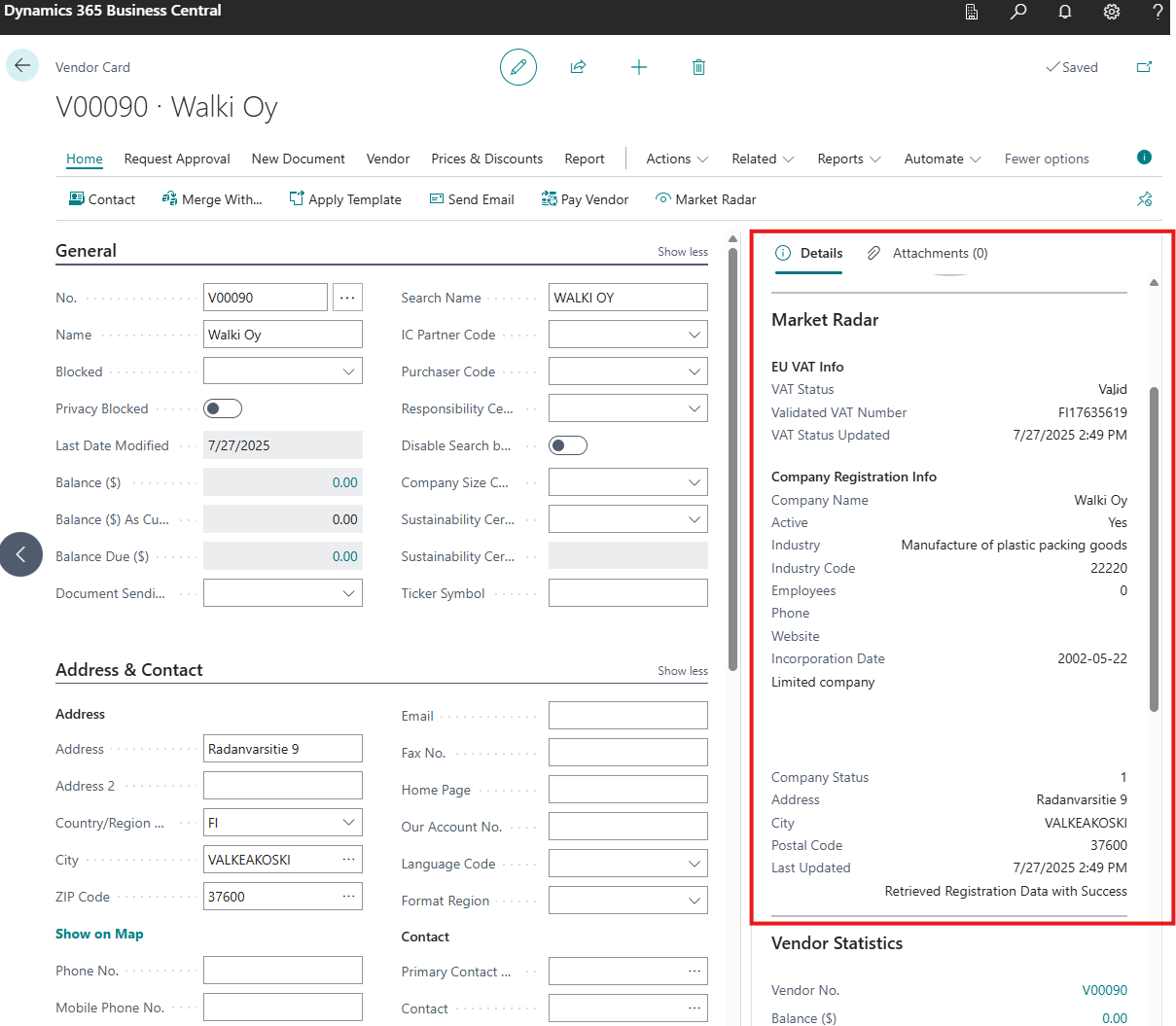Viewport: 1176px width, 1026px height.
Task: Click the pencil edit icon
Action: 518,67
